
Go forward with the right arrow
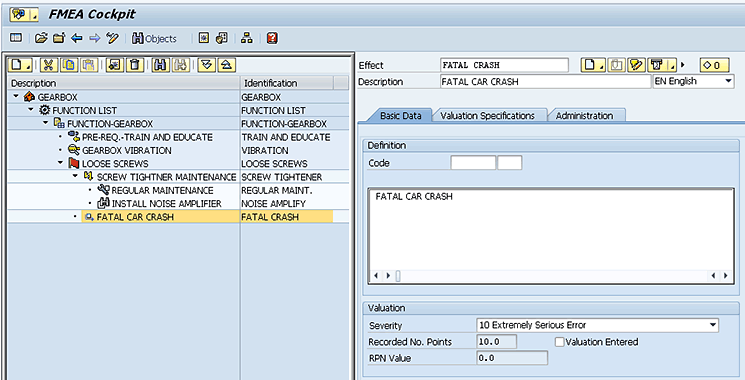tap(95, 38)
